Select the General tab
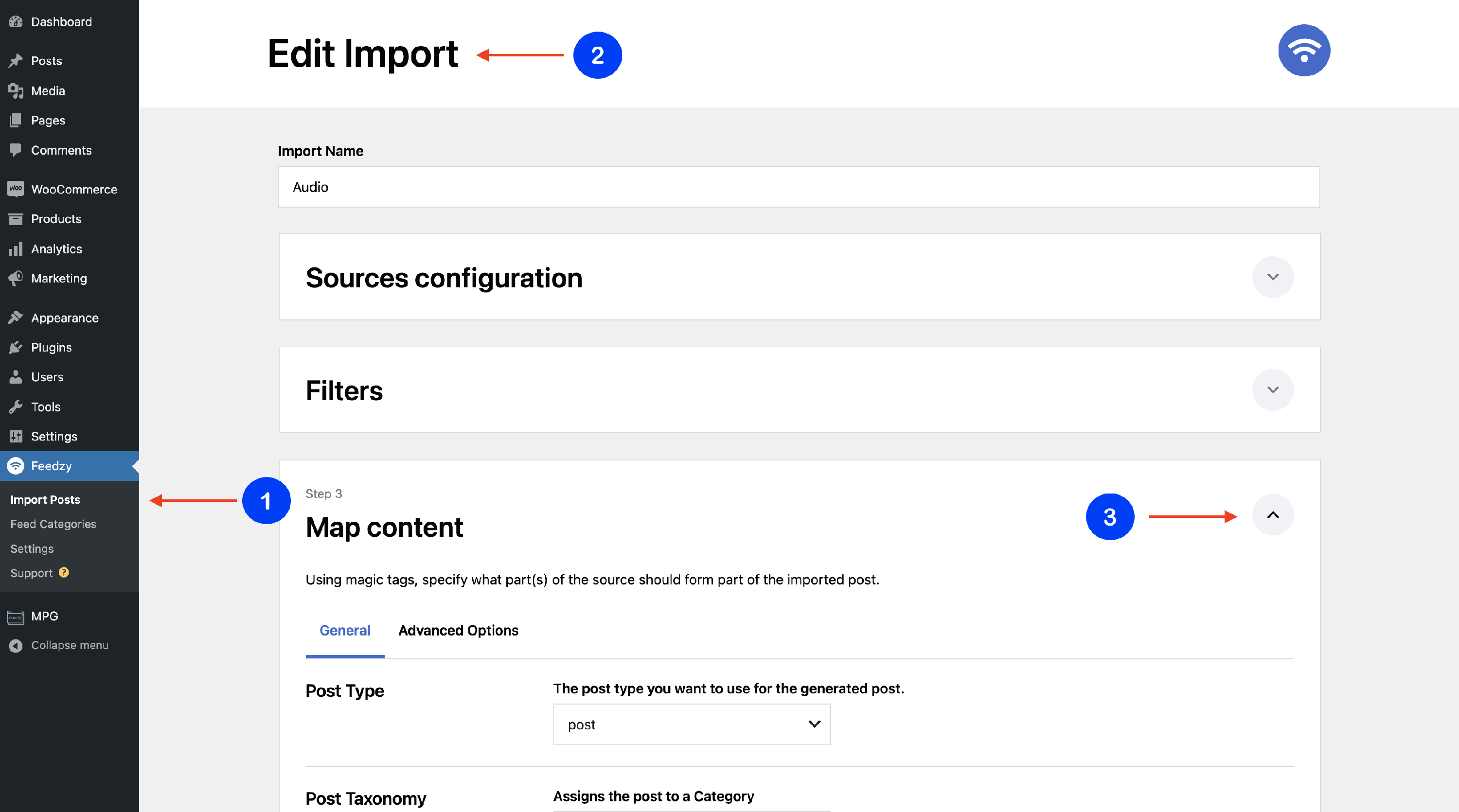The image size is (1459, 812). (x=344, y=630)
